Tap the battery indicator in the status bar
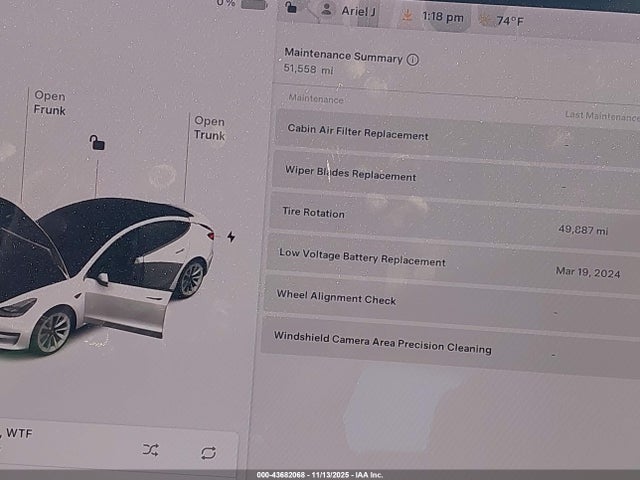Image resolution: width=640 pixels, height=480 pixels. [x=254, y=5]
